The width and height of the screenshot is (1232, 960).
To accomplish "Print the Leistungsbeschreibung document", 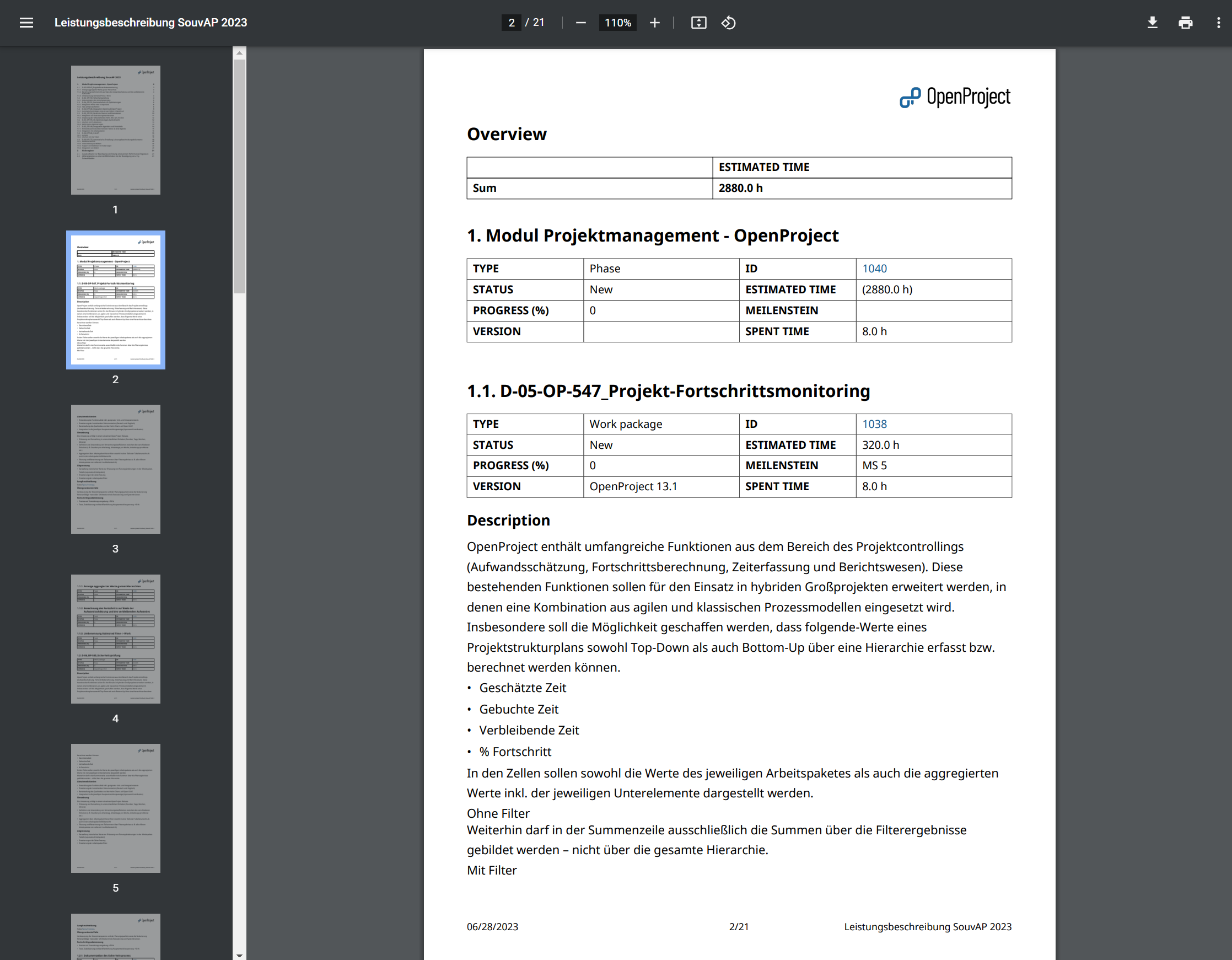I will (x=1186, y=23).
